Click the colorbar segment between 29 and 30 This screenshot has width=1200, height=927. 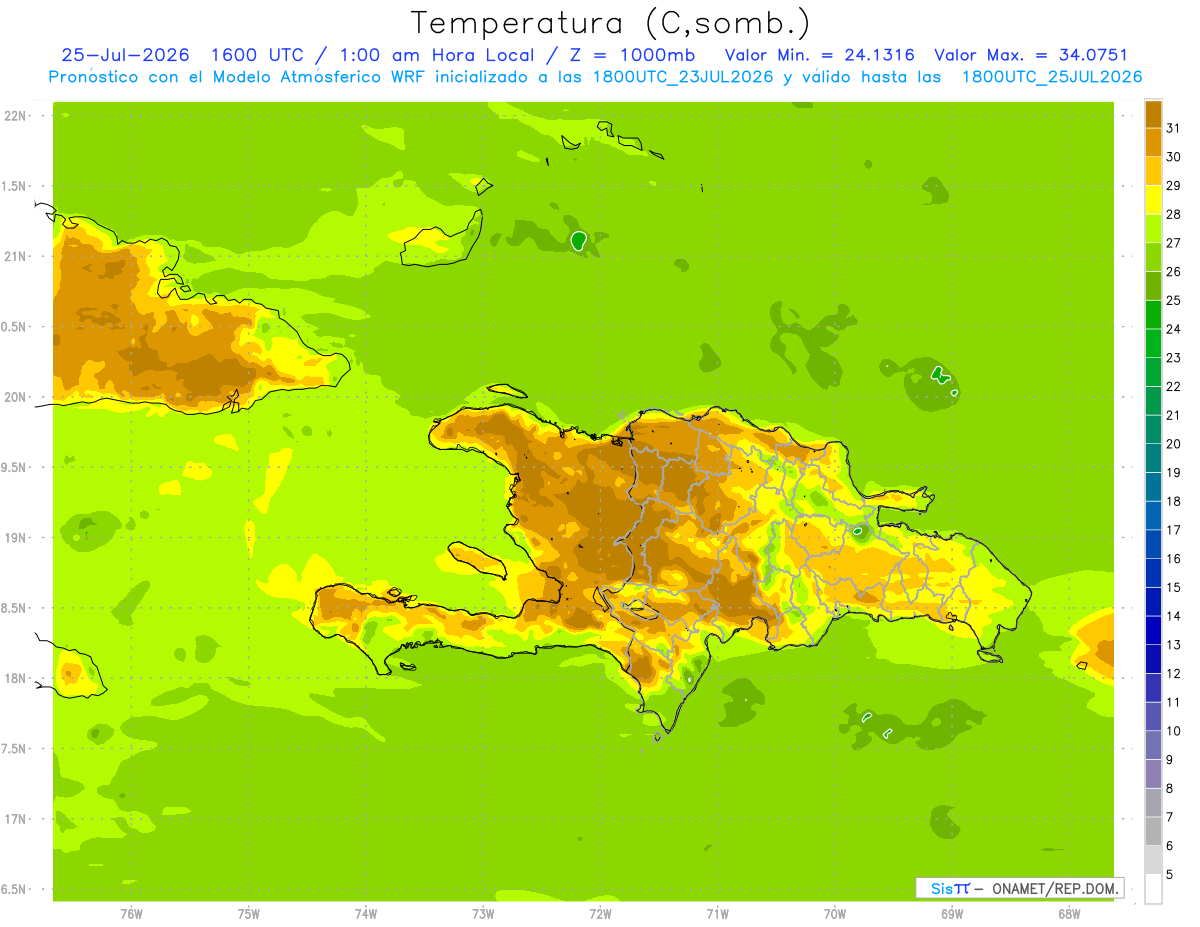pyautogui.click(x=1153, y=171)
